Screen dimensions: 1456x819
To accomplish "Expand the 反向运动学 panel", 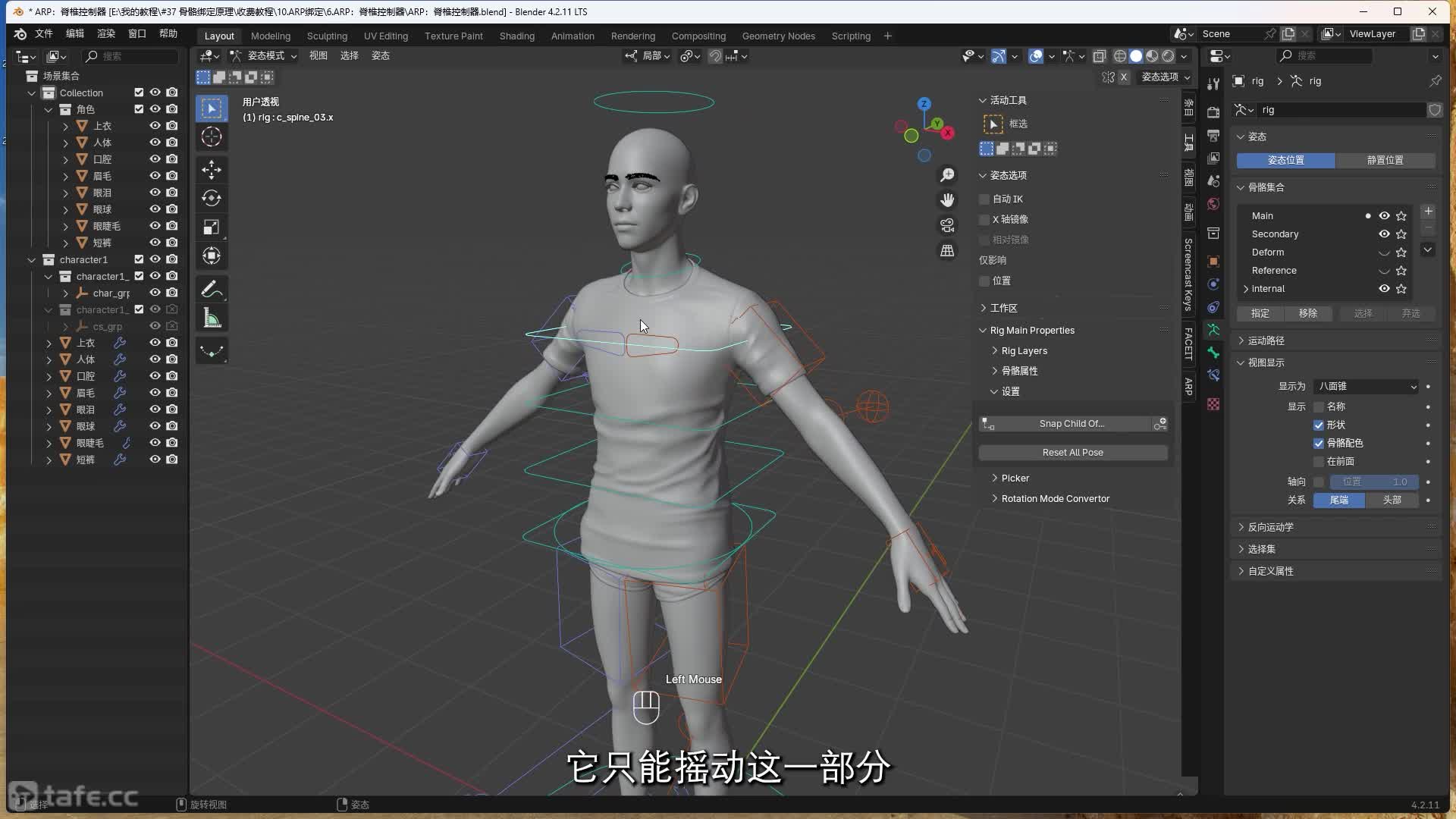I will pyautogui.click(x=1270, y=527).
